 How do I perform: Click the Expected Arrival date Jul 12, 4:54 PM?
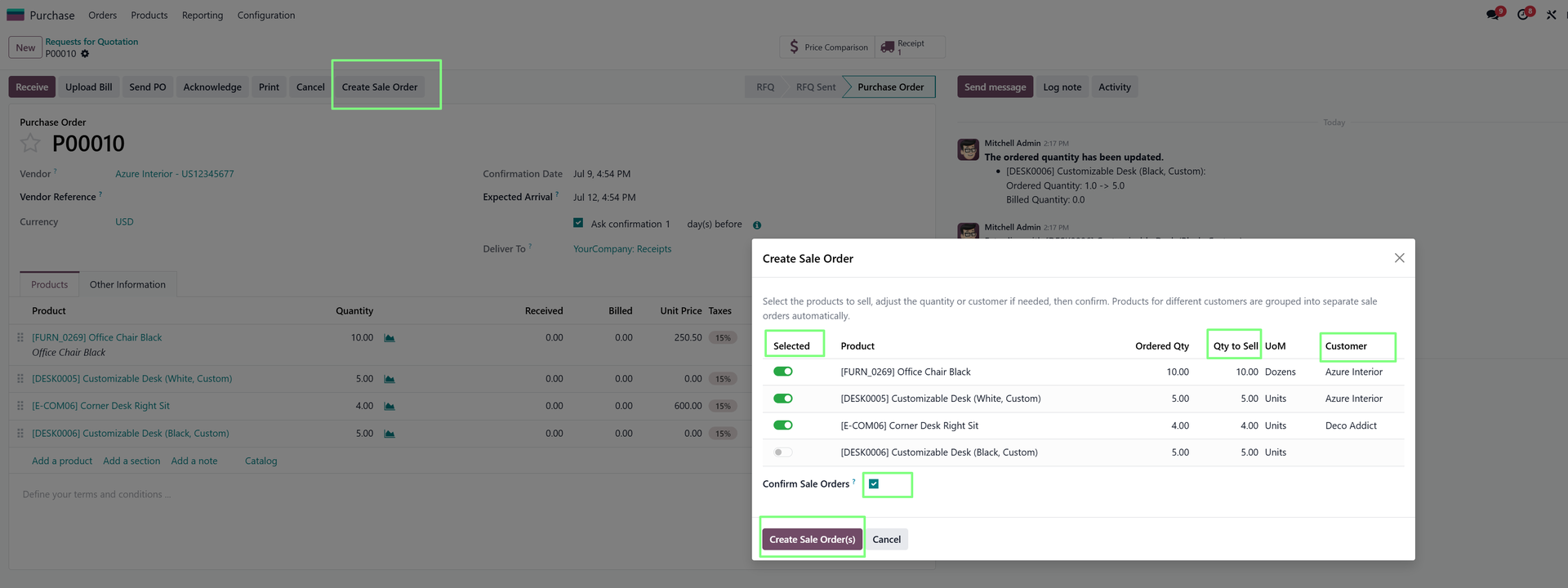click(604, 198)
